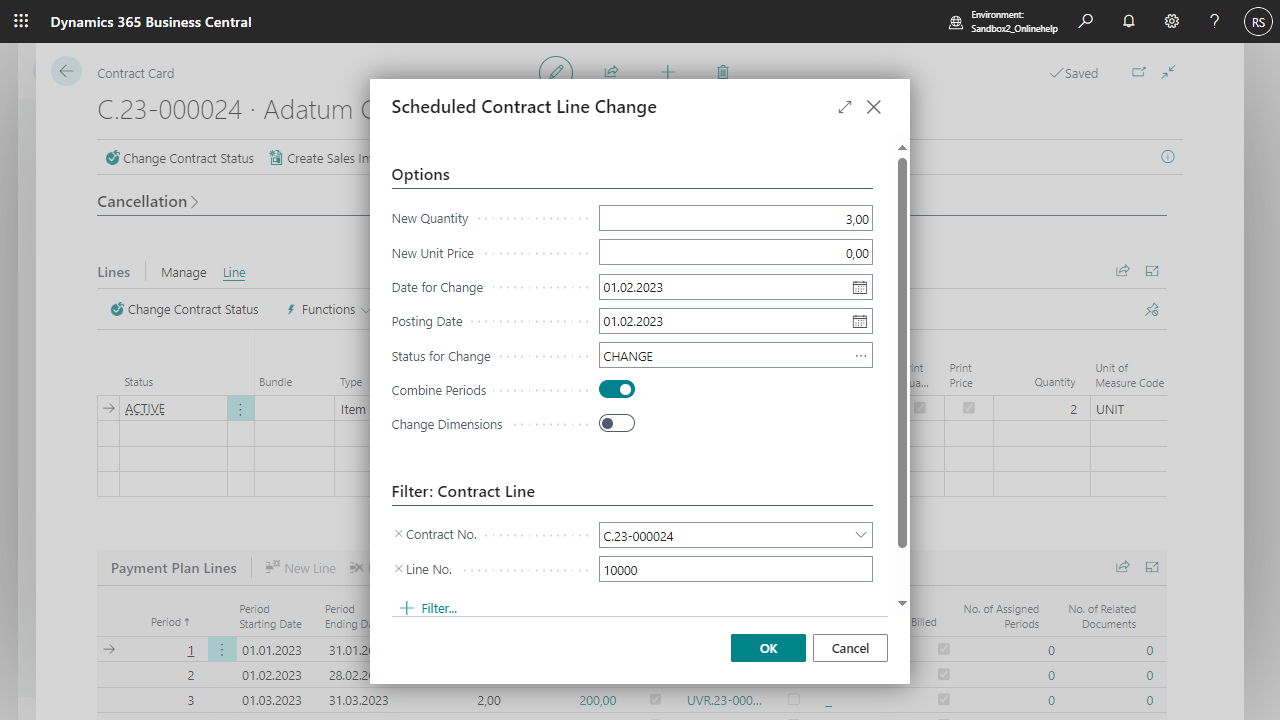Expand the Contract No. dropdown

tap(860, 536)
